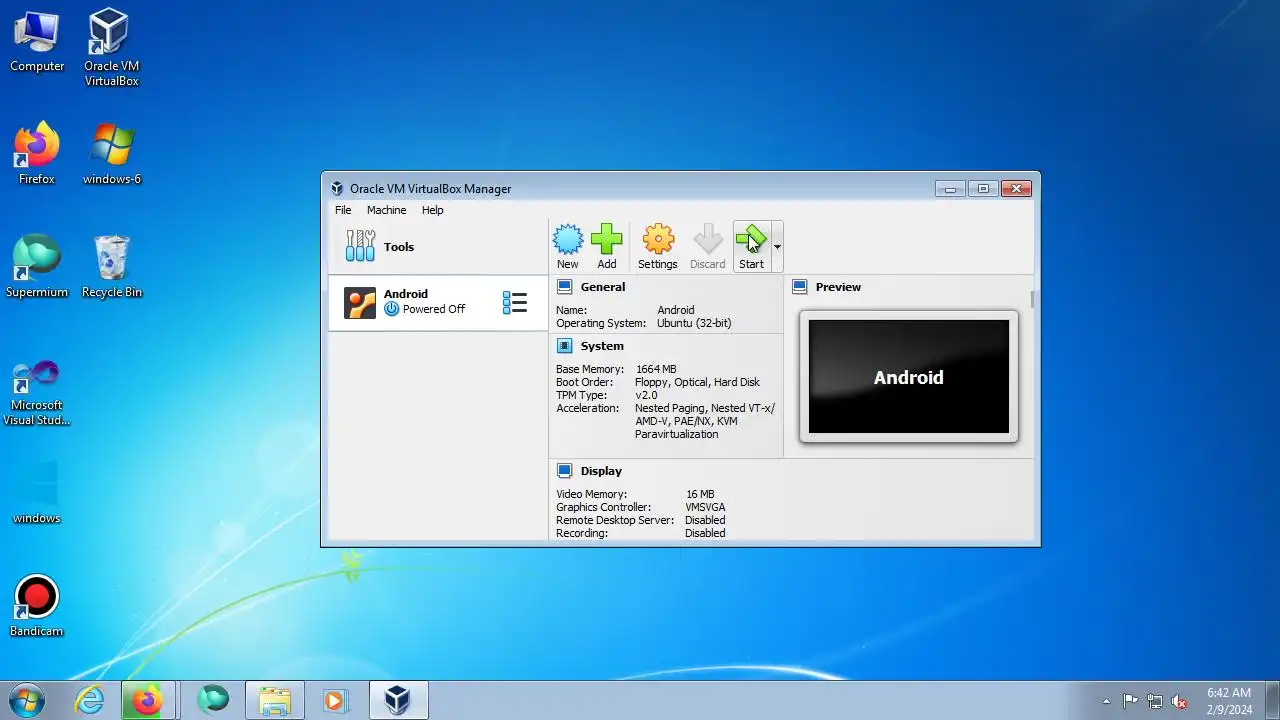This screenshot has height=720, width=1280.
Task: Click the Android preview thumbnail
Action: coord(908,377)
